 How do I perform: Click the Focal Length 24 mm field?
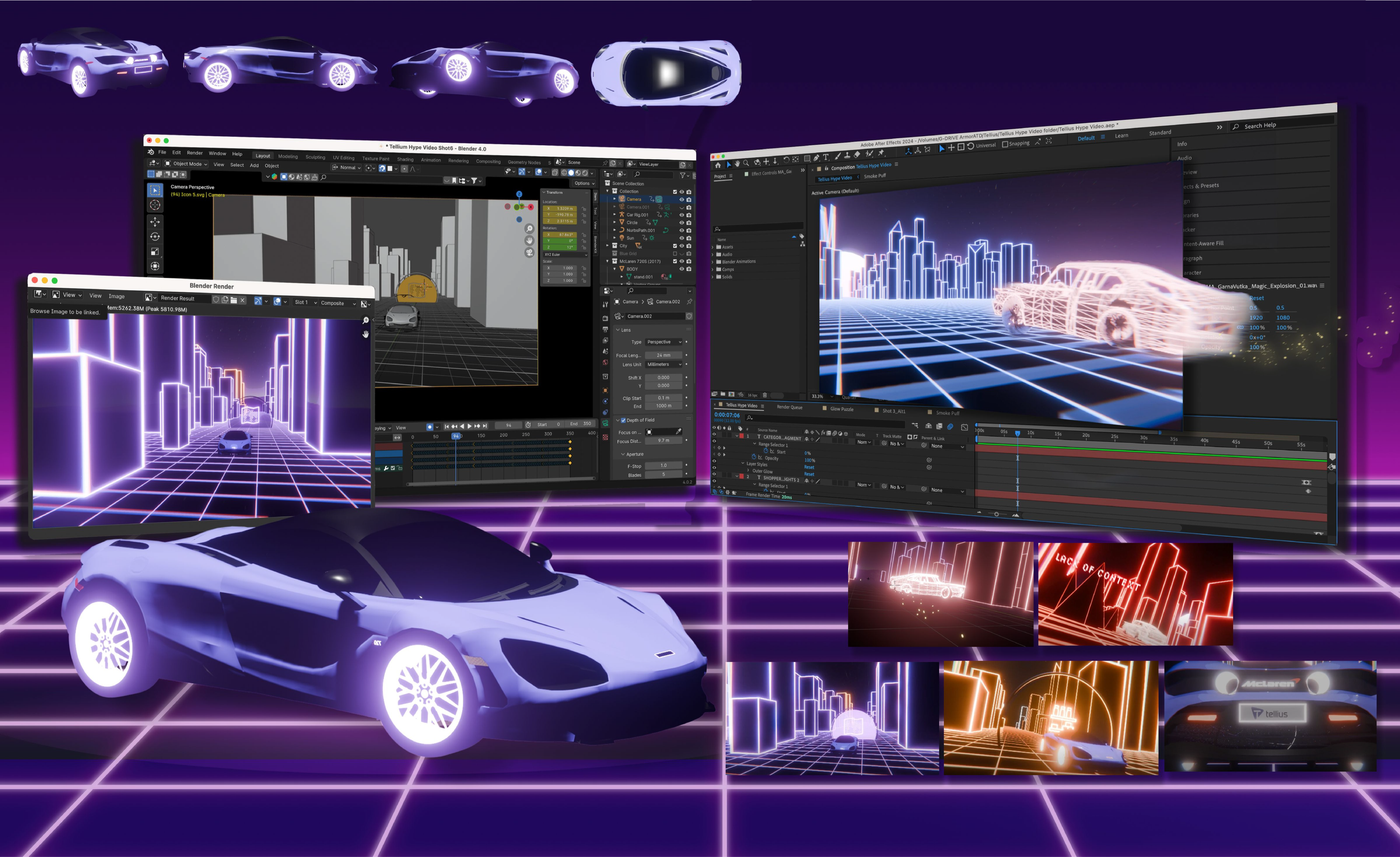coord(663,355)
